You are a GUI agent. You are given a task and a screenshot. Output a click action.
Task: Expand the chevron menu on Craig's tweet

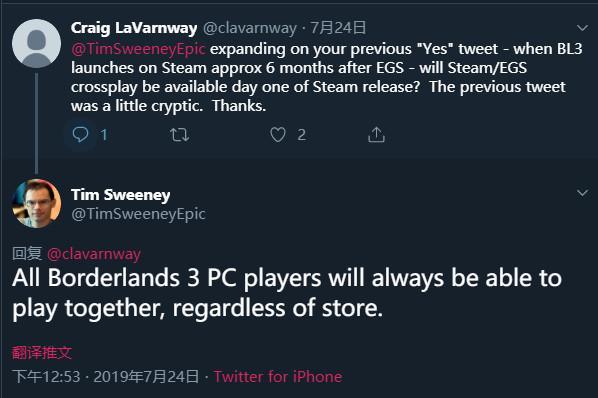click(582, 28)
